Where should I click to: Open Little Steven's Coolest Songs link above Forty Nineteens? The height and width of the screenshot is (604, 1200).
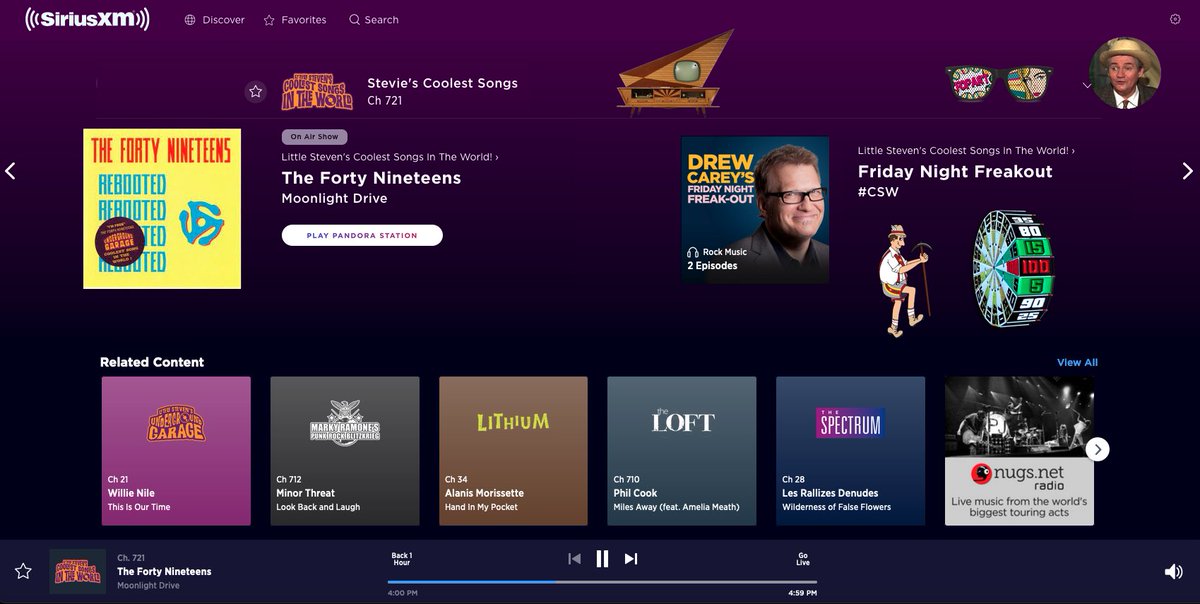pos(390,157)
